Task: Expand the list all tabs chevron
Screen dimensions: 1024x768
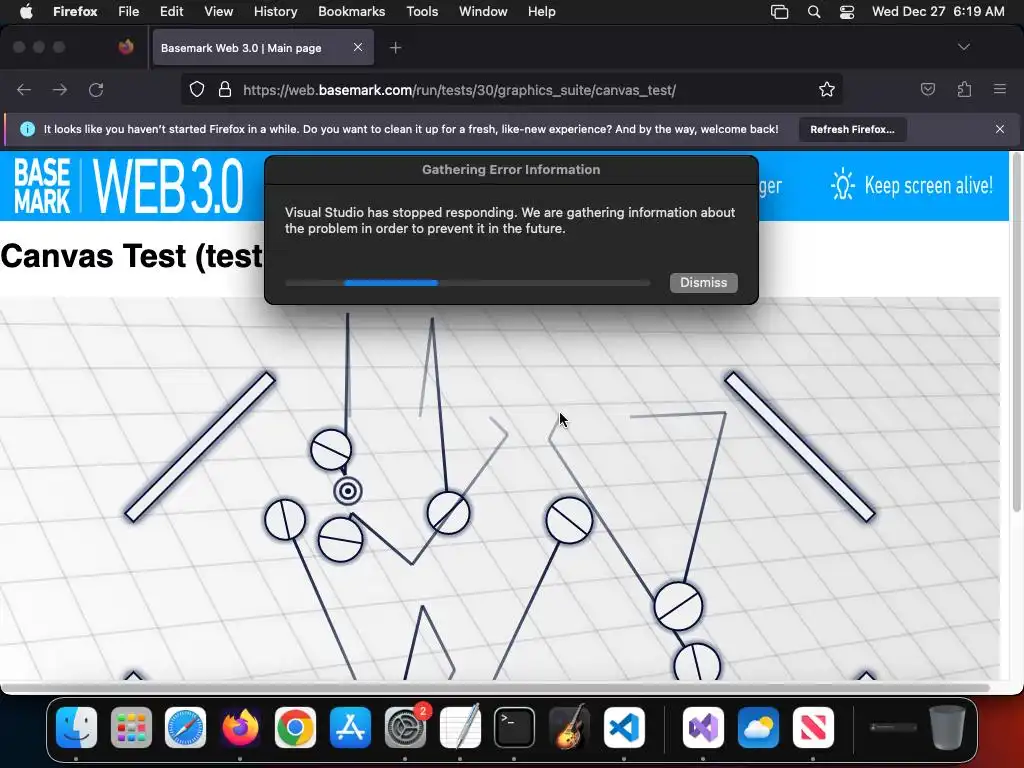Action: (964, 47)
